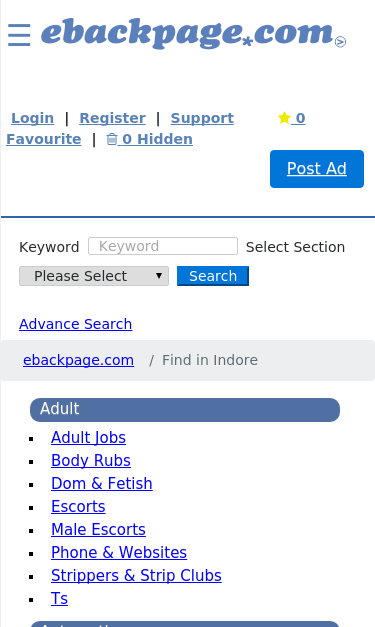
Task: Open the Login link
Action: coord(32,118)
